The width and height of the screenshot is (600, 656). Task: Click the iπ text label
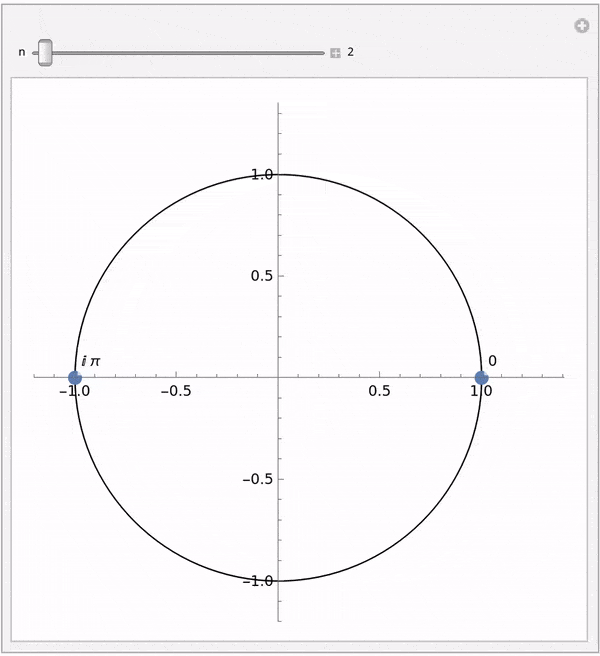pyautogui.click(x=90, y=361)
